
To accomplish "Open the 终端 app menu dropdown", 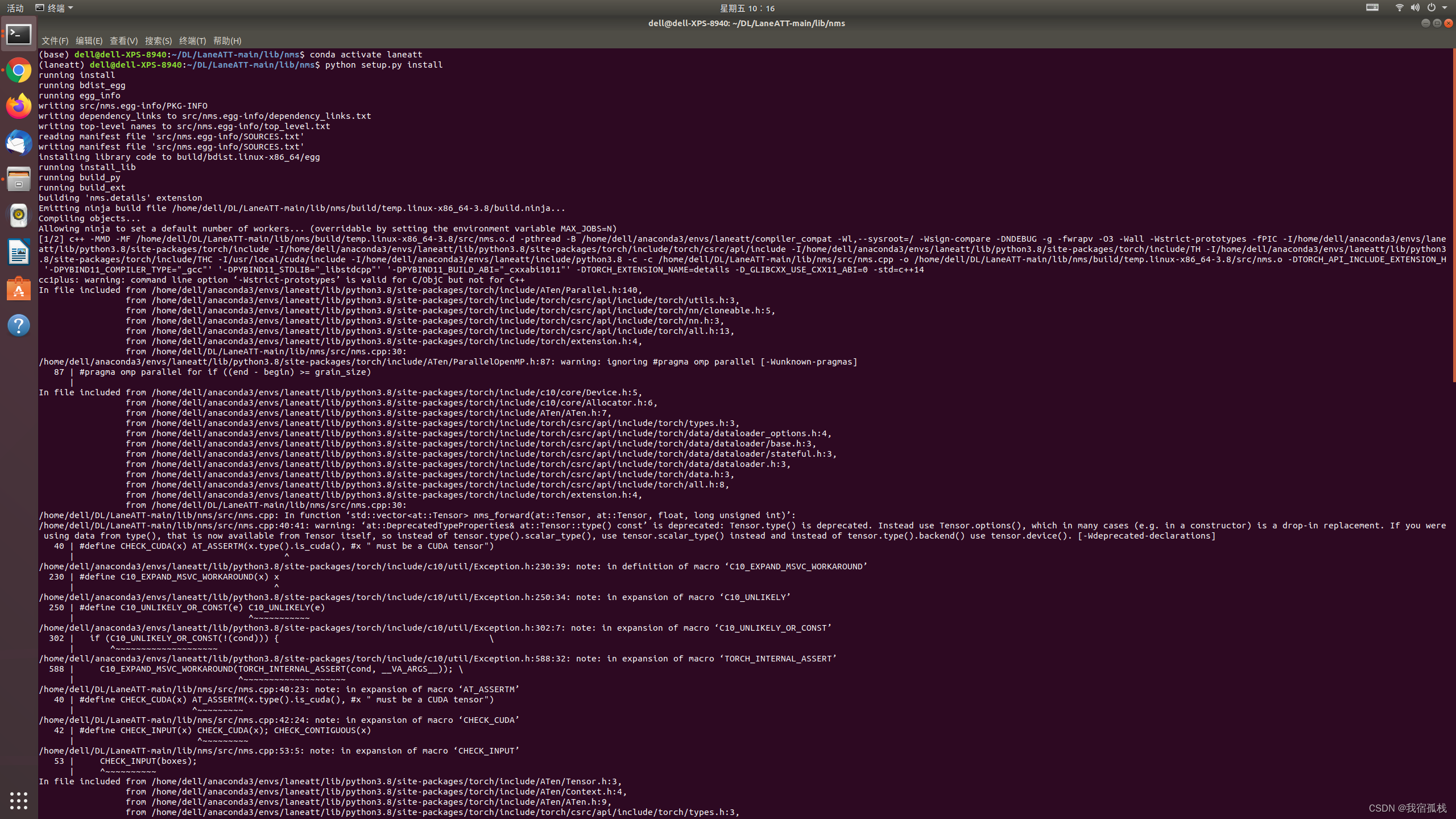I will tap(55, 8).
